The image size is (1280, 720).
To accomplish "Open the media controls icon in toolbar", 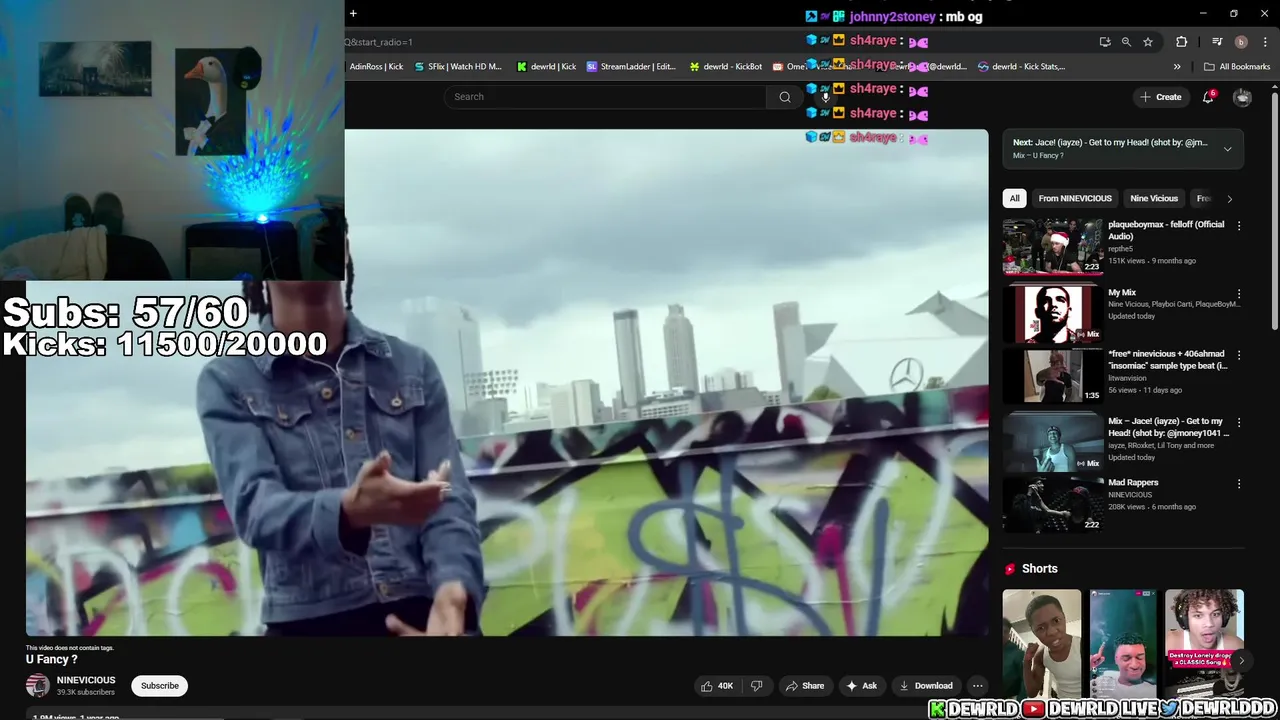I will click(1217, 42).
